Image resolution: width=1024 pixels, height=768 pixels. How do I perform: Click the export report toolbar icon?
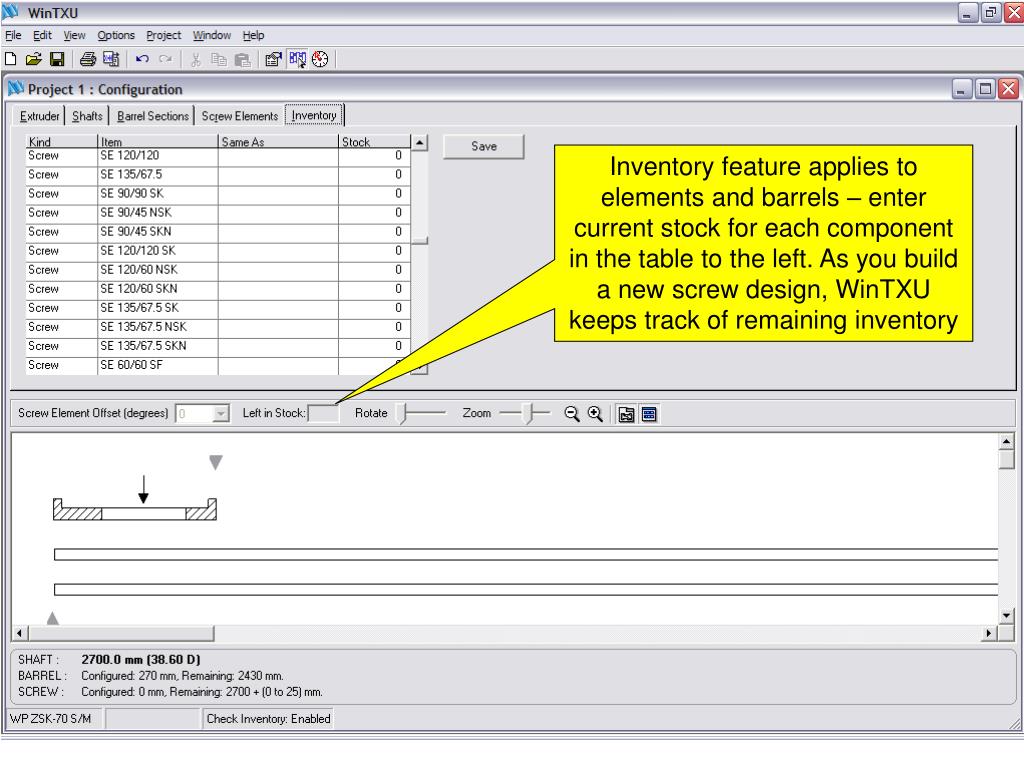(x=111, y=59)
